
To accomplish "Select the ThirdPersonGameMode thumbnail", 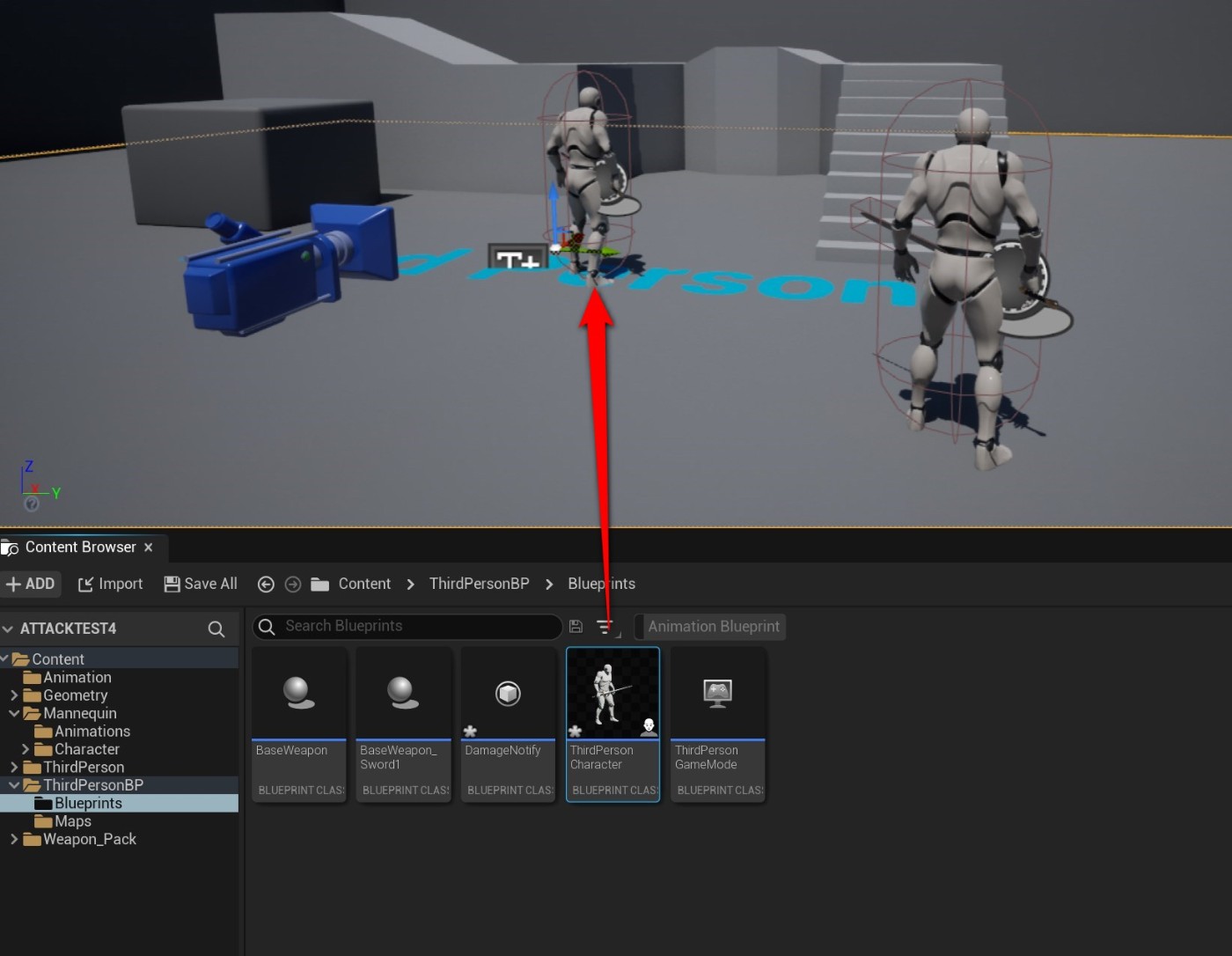I will [717, 695].
